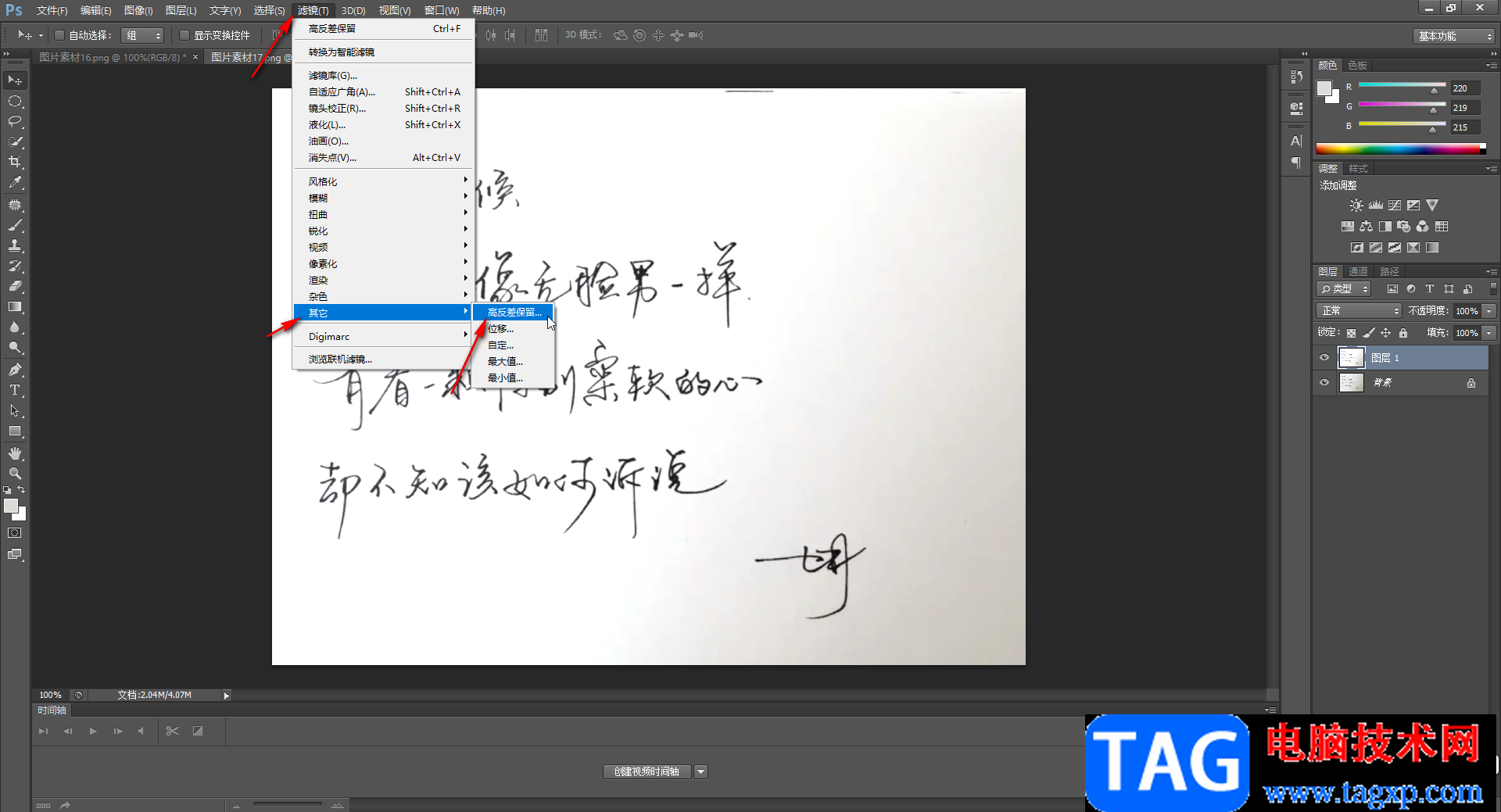Select the Hand tool
1501x812 pixels.
coord(15,453)
